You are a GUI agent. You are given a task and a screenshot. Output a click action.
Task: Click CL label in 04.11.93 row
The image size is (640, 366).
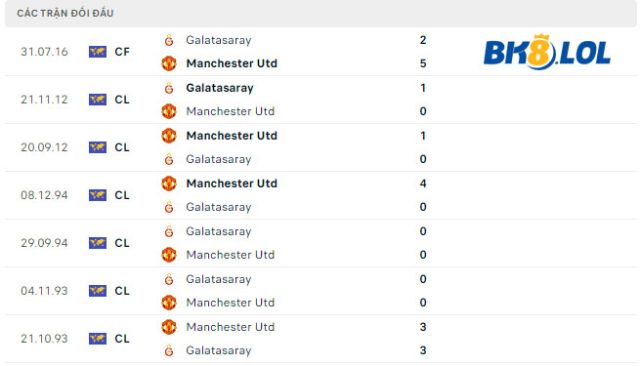tap(122, 291)
